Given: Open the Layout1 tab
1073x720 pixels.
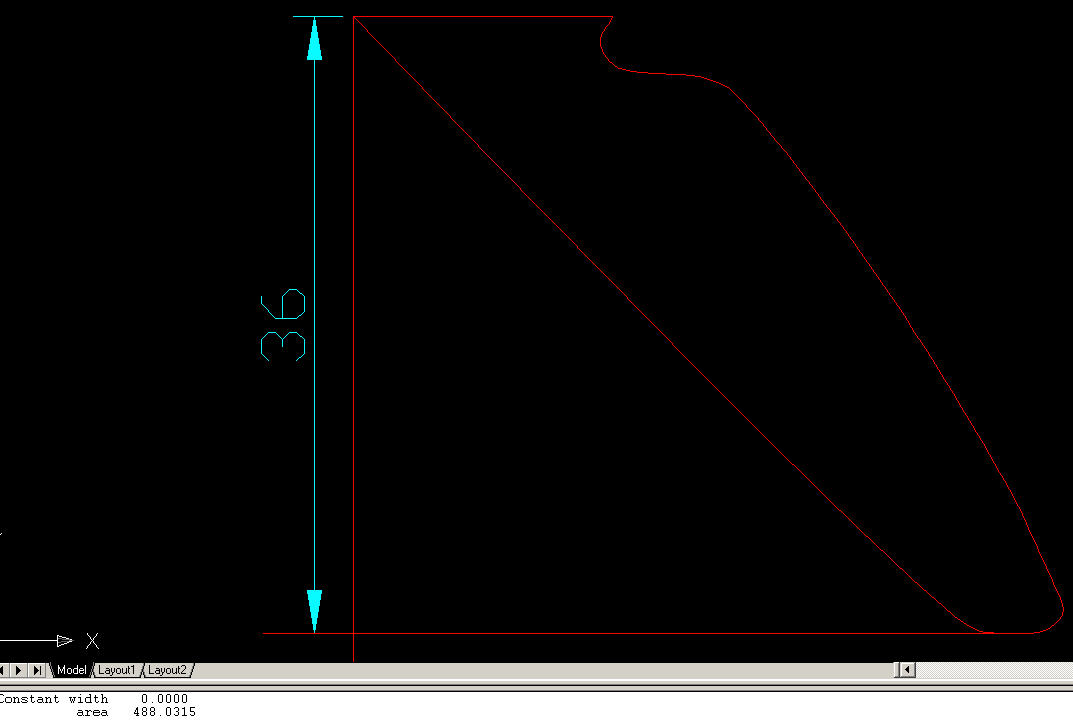Looking at the screenshot, I should pyautogui.click(x=116, y=670).
